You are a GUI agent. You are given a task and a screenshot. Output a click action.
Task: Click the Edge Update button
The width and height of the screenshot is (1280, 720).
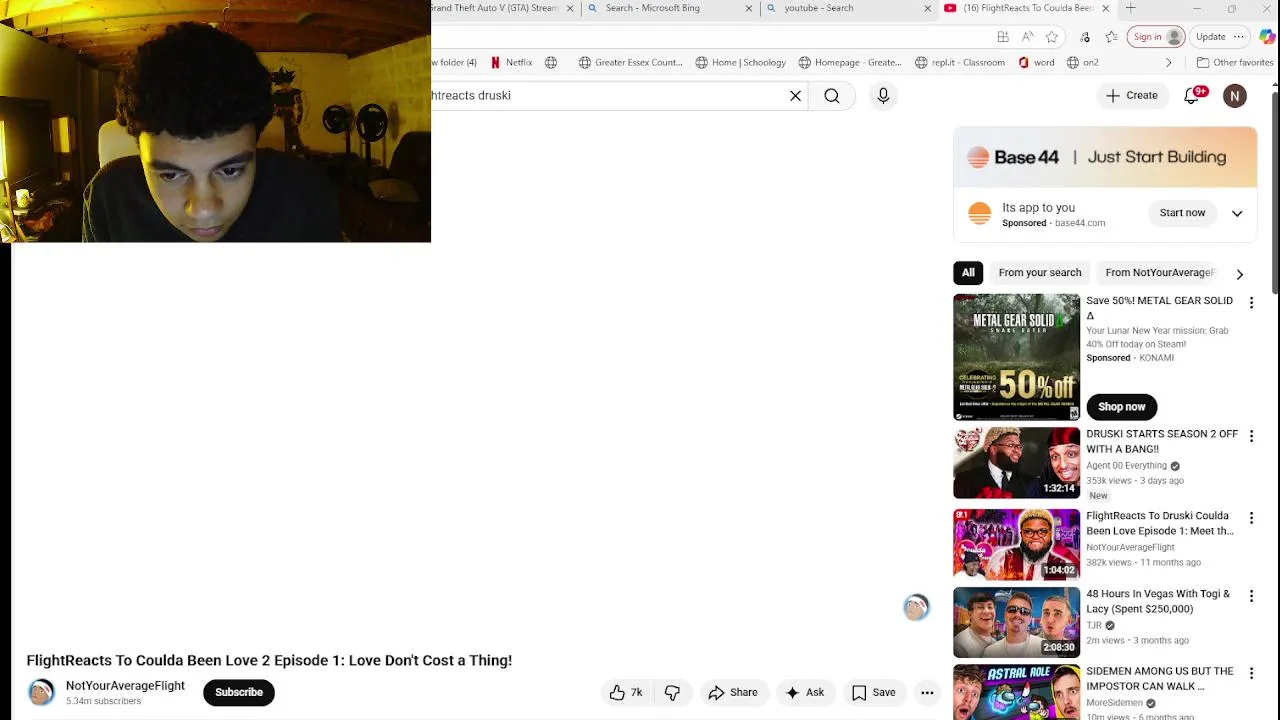1210,37
